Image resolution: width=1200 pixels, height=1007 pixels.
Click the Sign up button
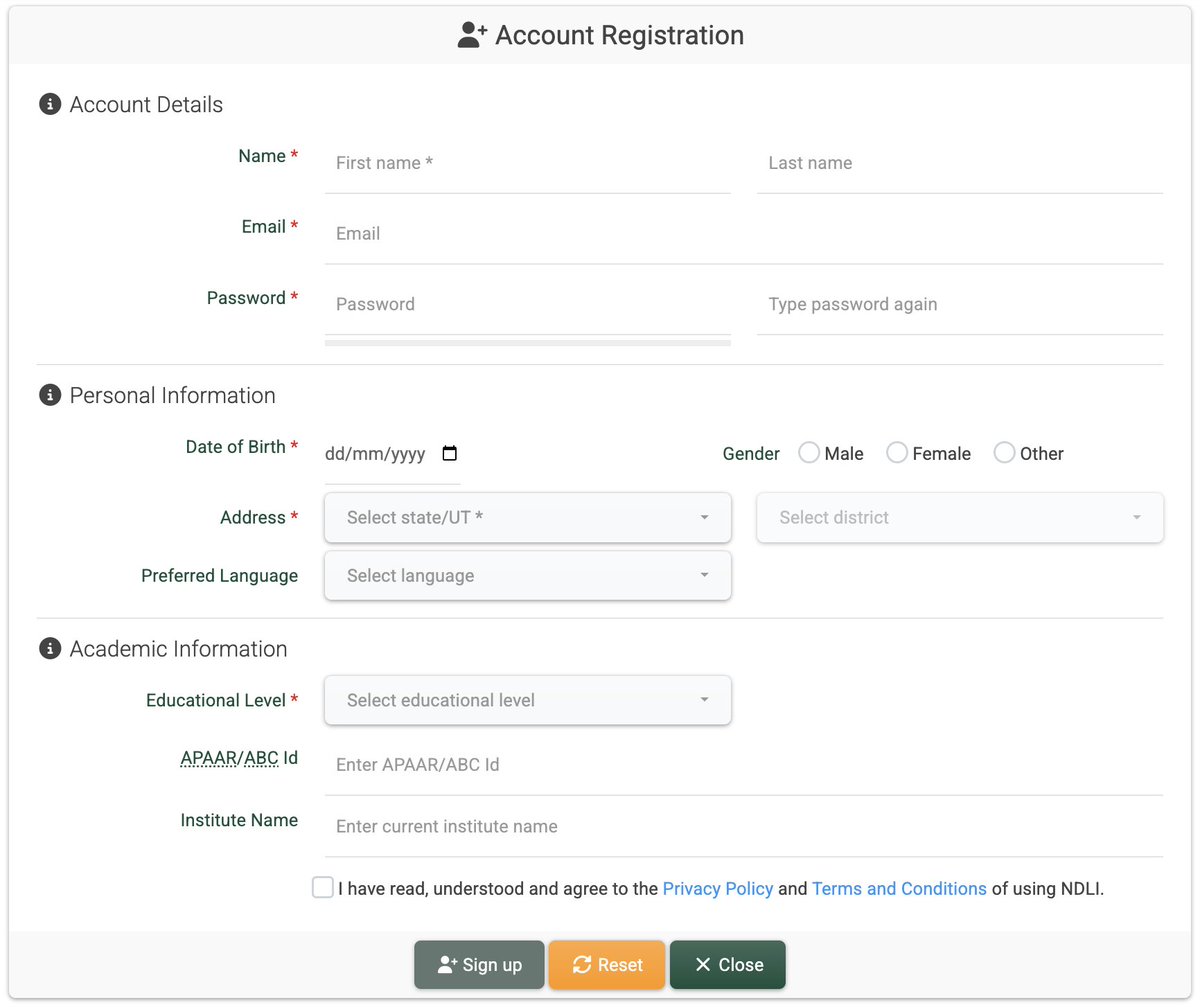coord(480,965)
